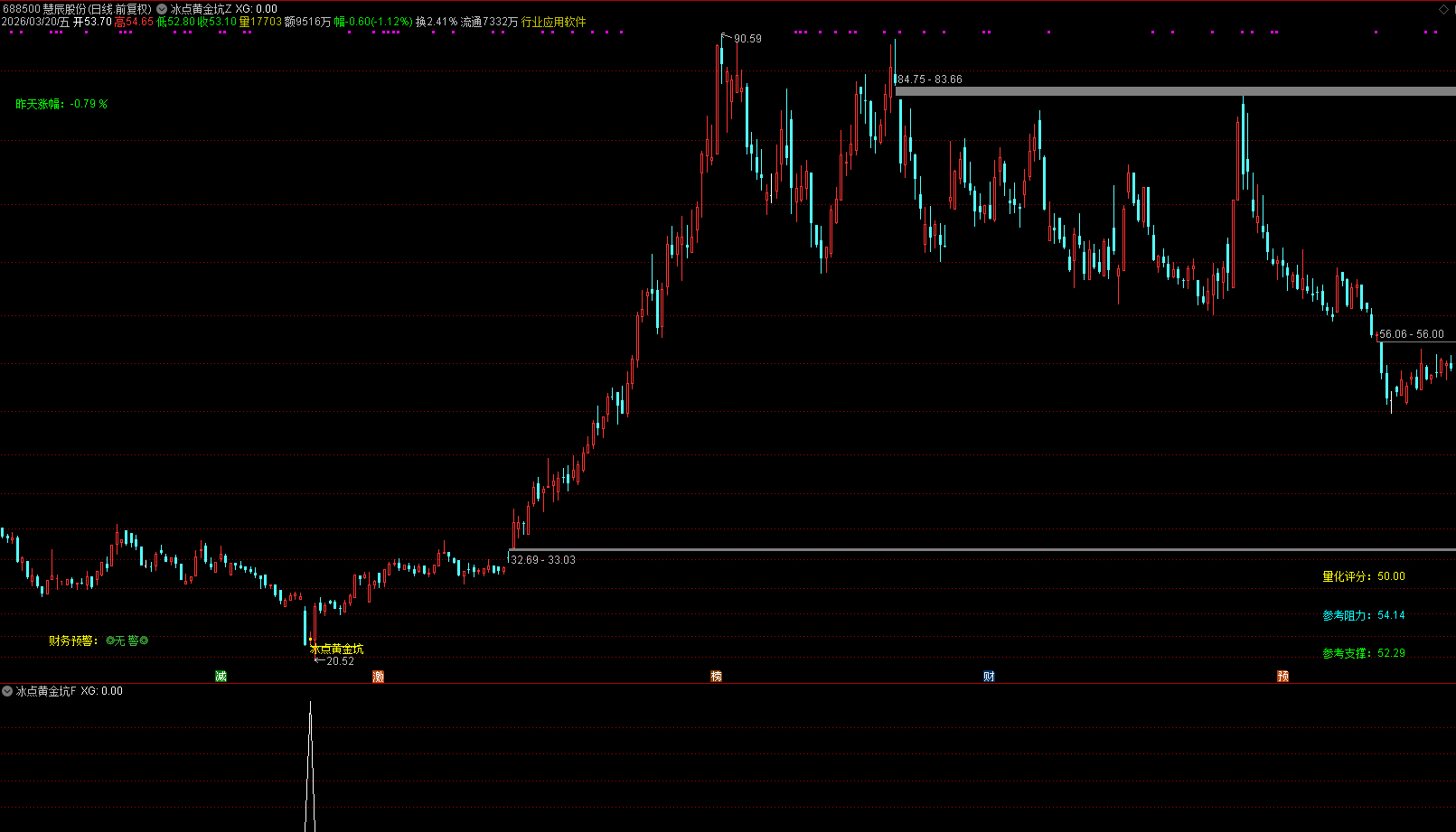Click the turnover amount 额9516万
The width and height of the screenshot is (1456, 832).
click(x=307, y=22)
